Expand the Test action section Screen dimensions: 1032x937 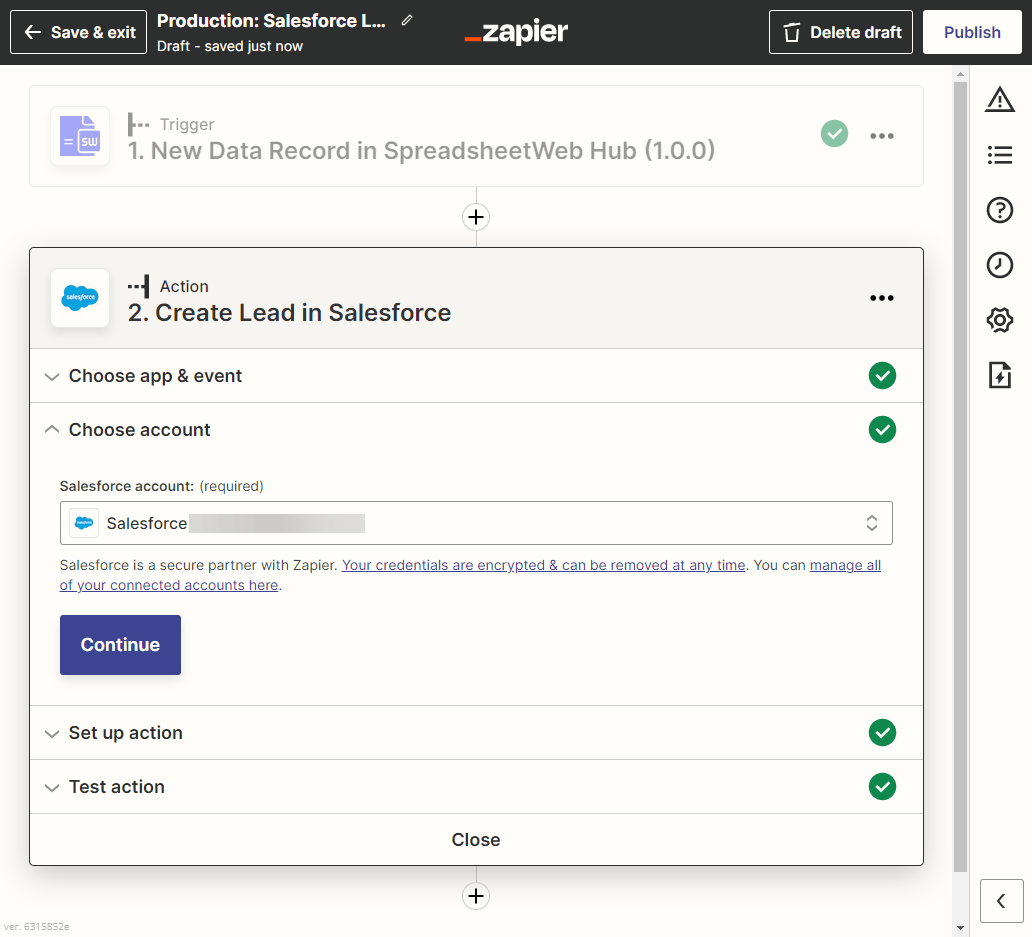tap(116, 787)
